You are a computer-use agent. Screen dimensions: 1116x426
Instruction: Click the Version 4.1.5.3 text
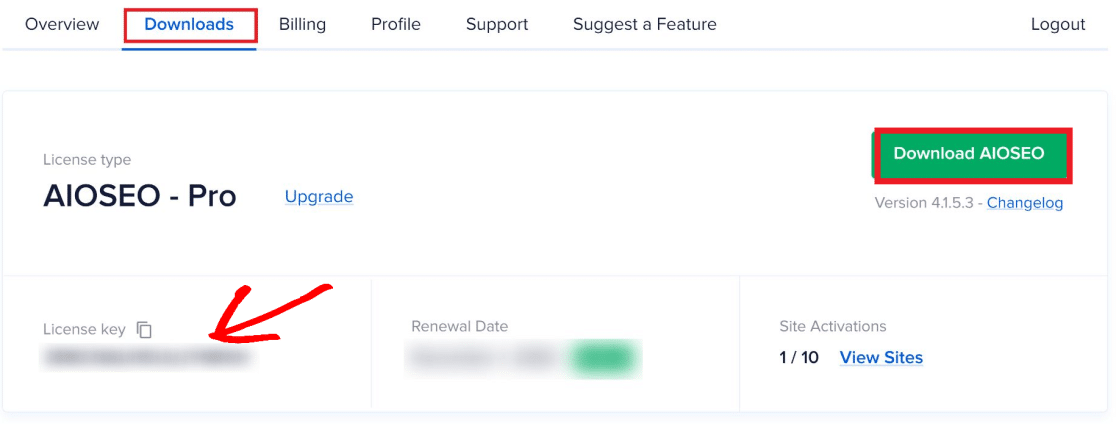927,203
